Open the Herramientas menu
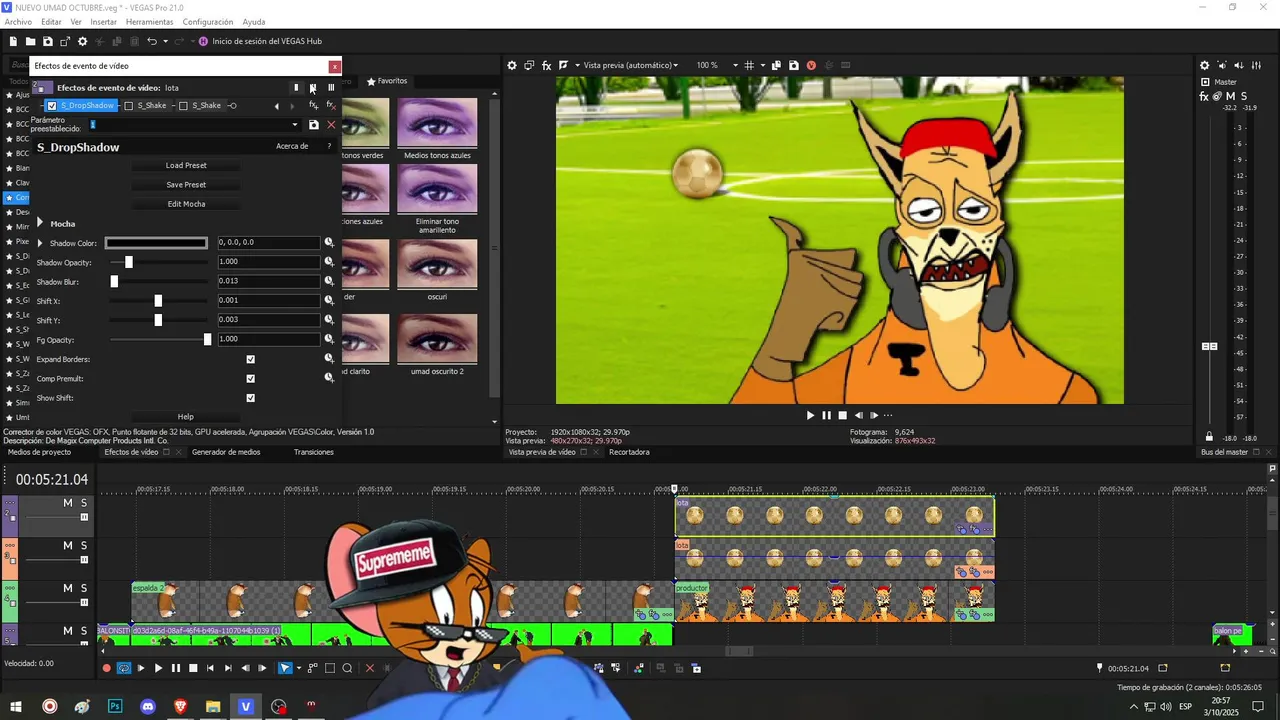 [x=149, y=22]
